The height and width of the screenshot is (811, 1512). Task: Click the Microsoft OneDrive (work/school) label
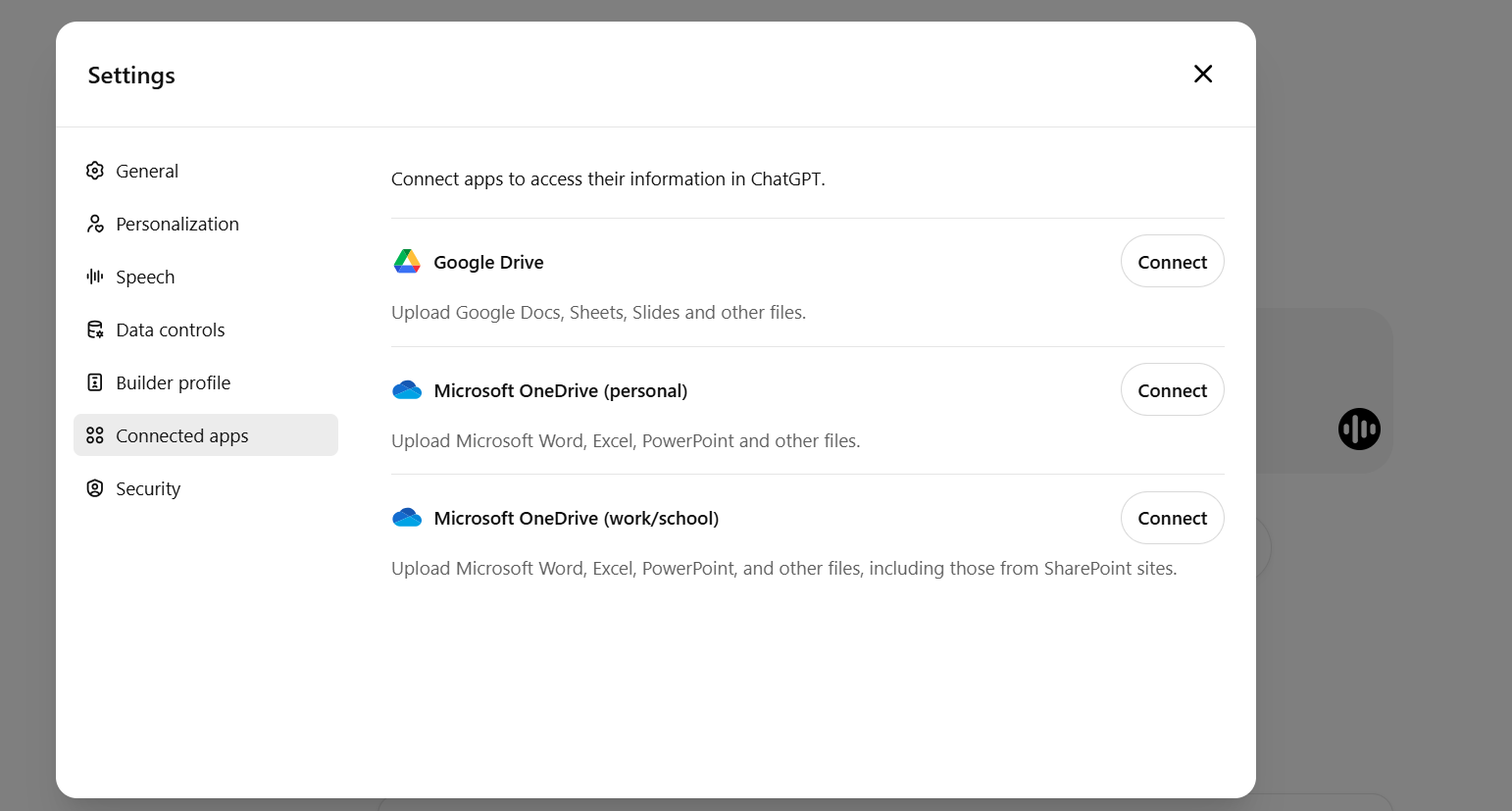[577, 518]
